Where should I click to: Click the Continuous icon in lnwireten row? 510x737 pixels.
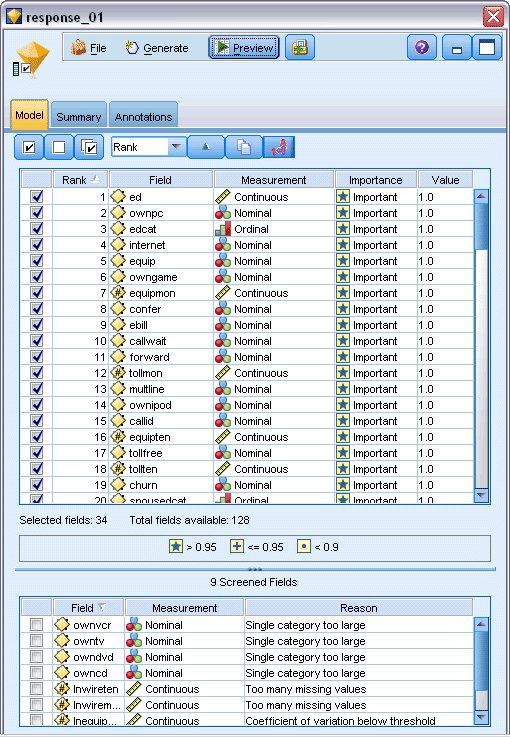[134, 689]
